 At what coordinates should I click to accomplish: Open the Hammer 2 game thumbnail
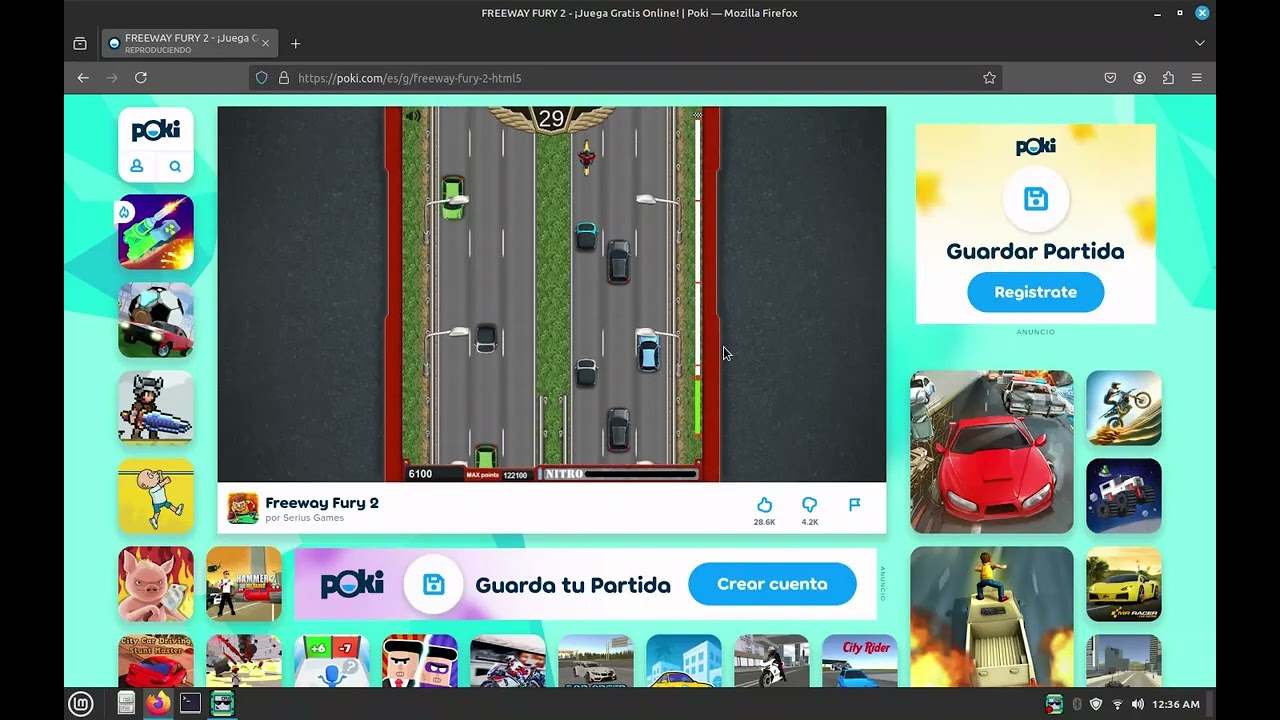click(x=244, y=584)
